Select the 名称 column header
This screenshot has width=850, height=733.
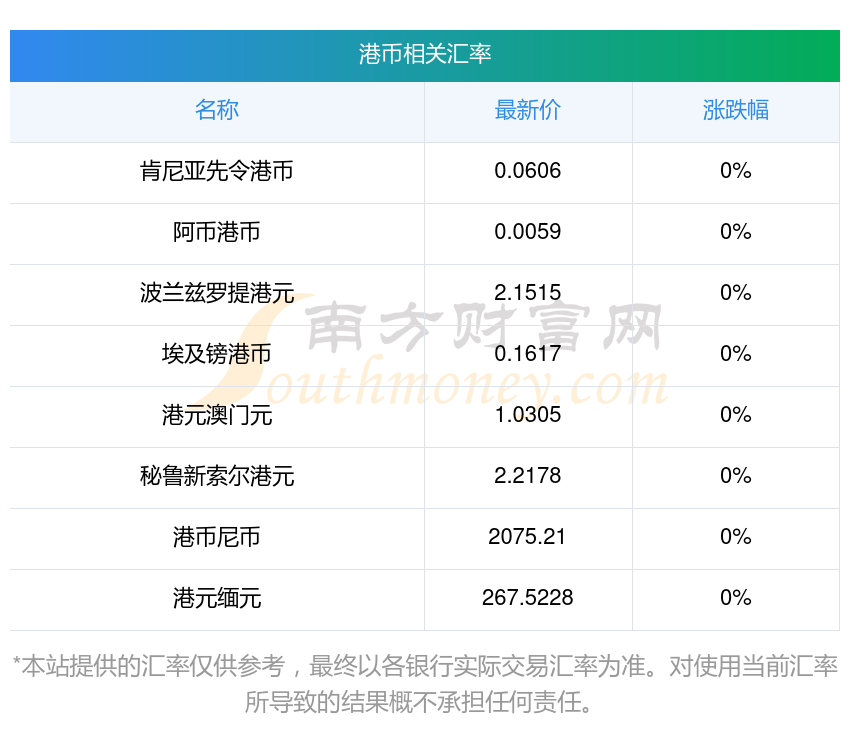click(217, 110)
